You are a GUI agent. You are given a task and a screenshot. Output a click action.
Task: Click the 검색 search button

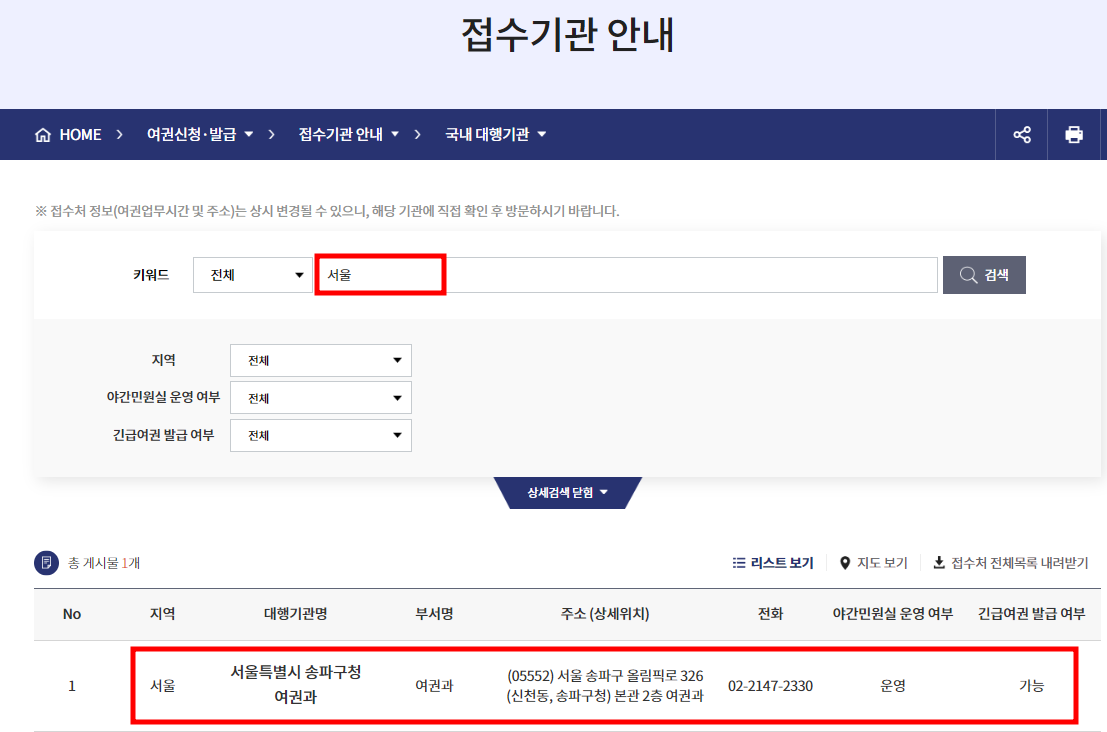pyautogui.click(x=984, y=274)
